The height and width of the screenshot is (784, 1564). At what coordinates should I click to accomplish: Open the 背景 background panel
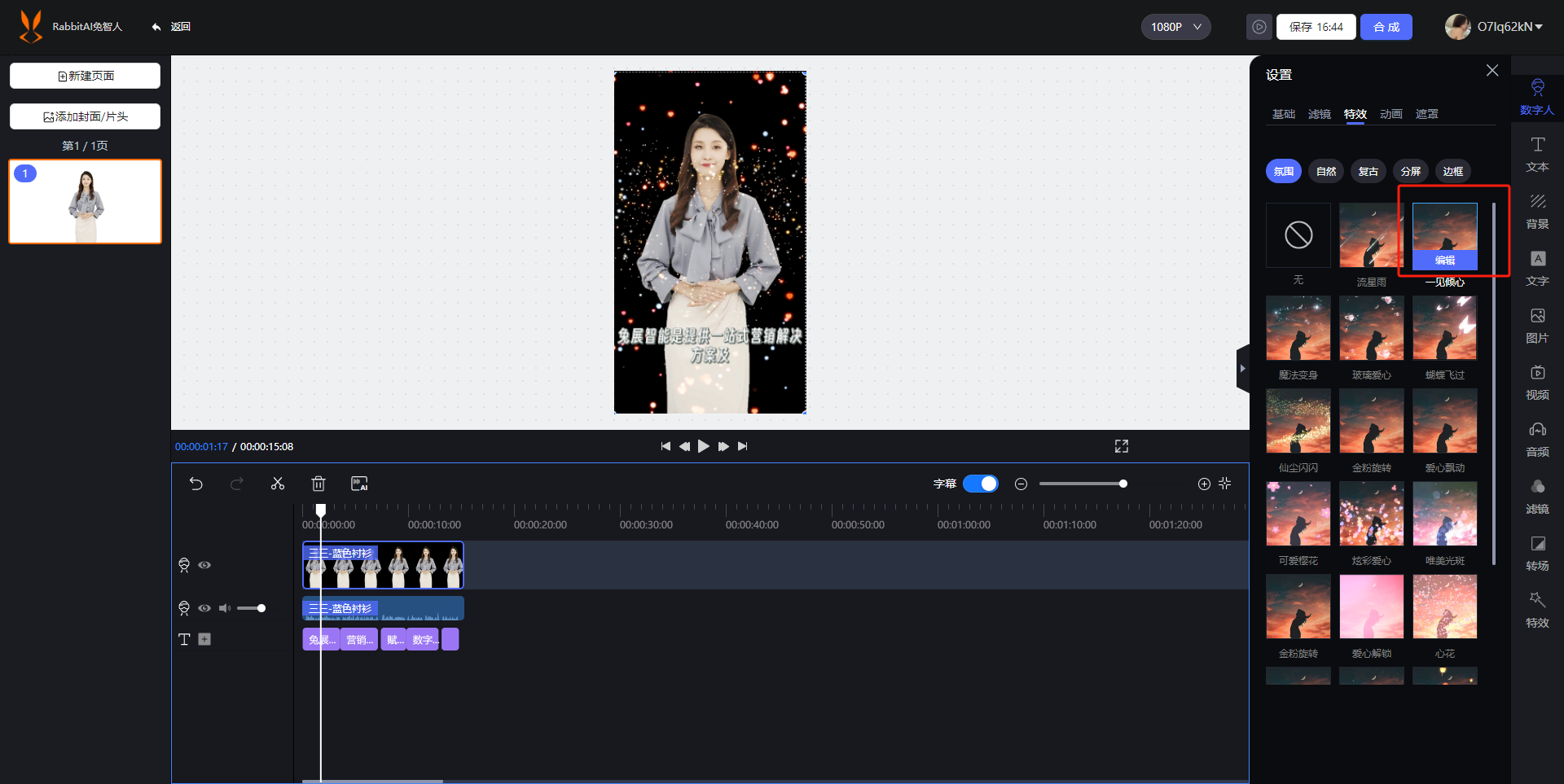click(x=1537, y=211)
